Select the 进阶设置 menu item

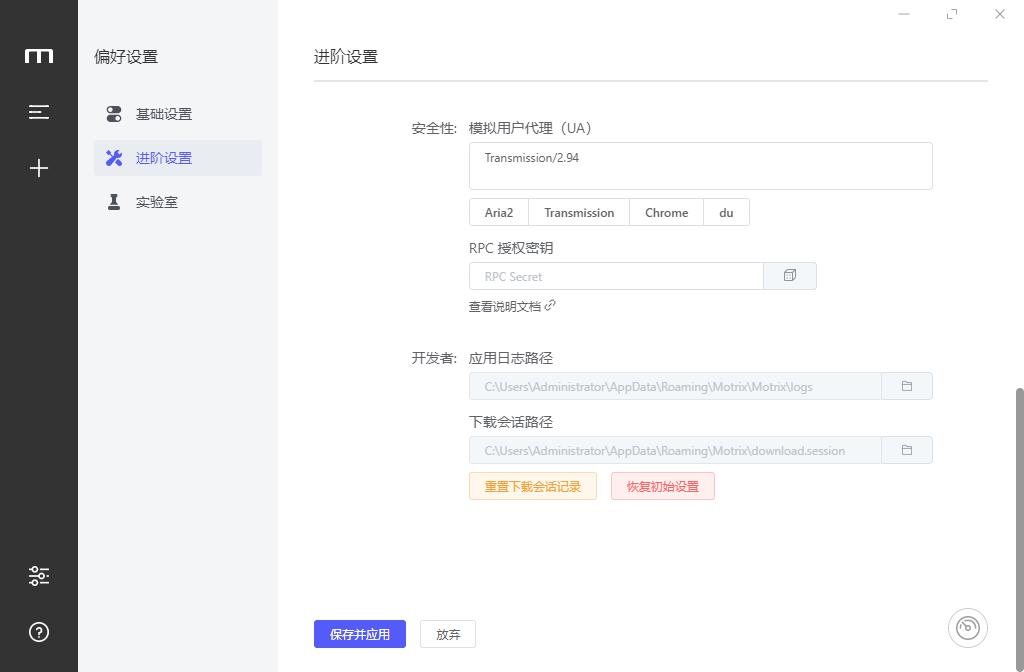coord(164,157)
